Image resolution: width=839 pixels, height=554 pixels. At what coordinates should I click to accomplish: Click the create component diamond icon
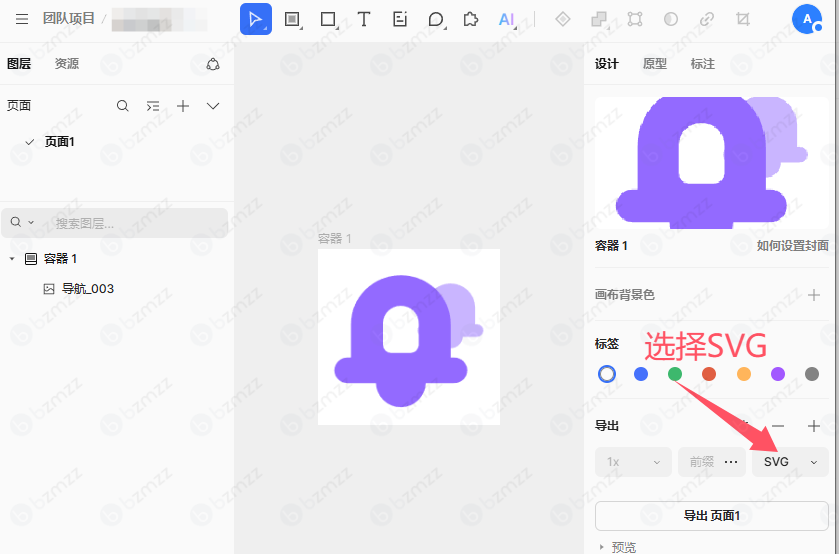[562, 19]
